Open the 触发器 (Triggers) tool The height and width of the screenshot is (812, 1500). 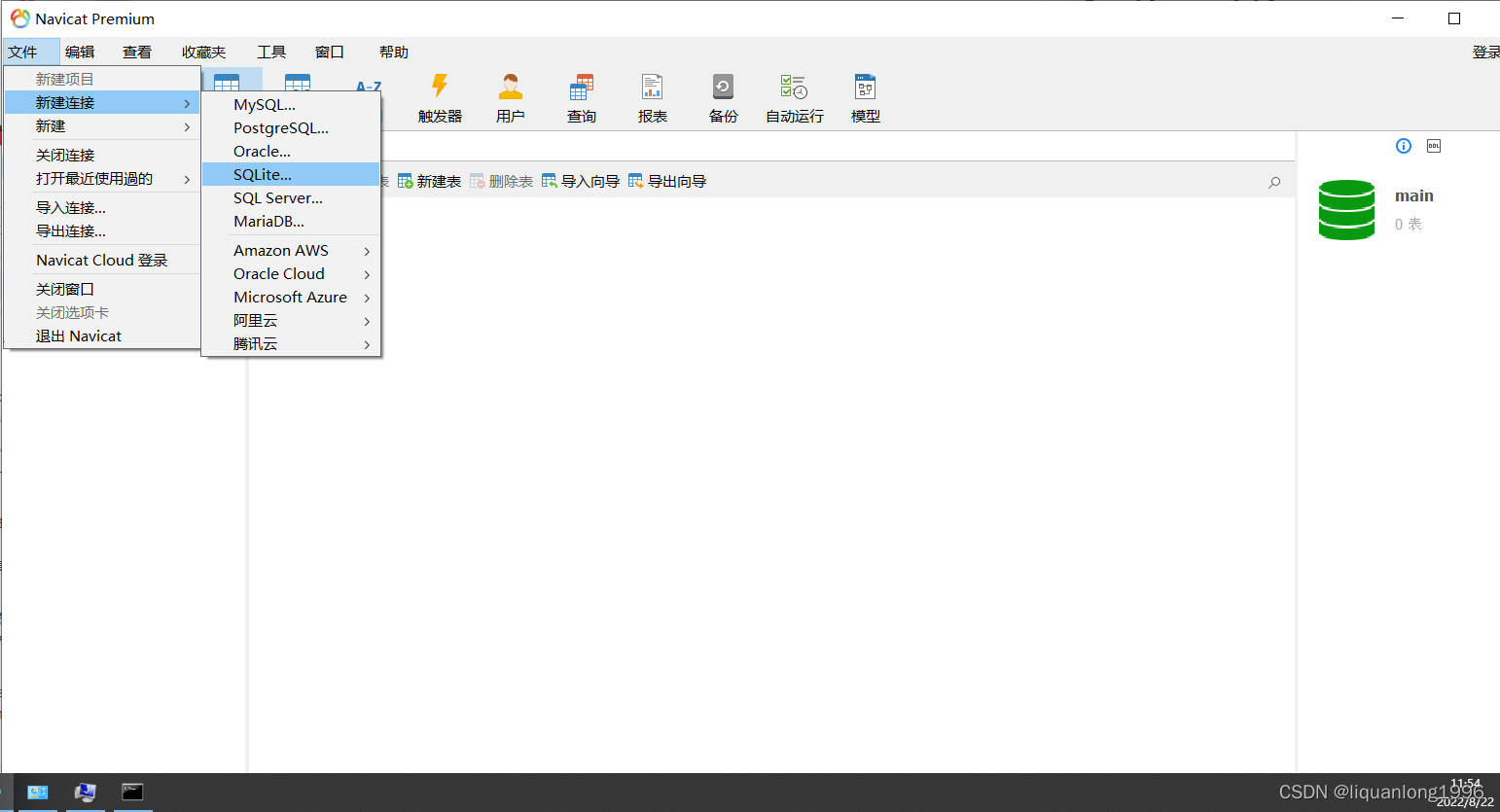(440, 97)
